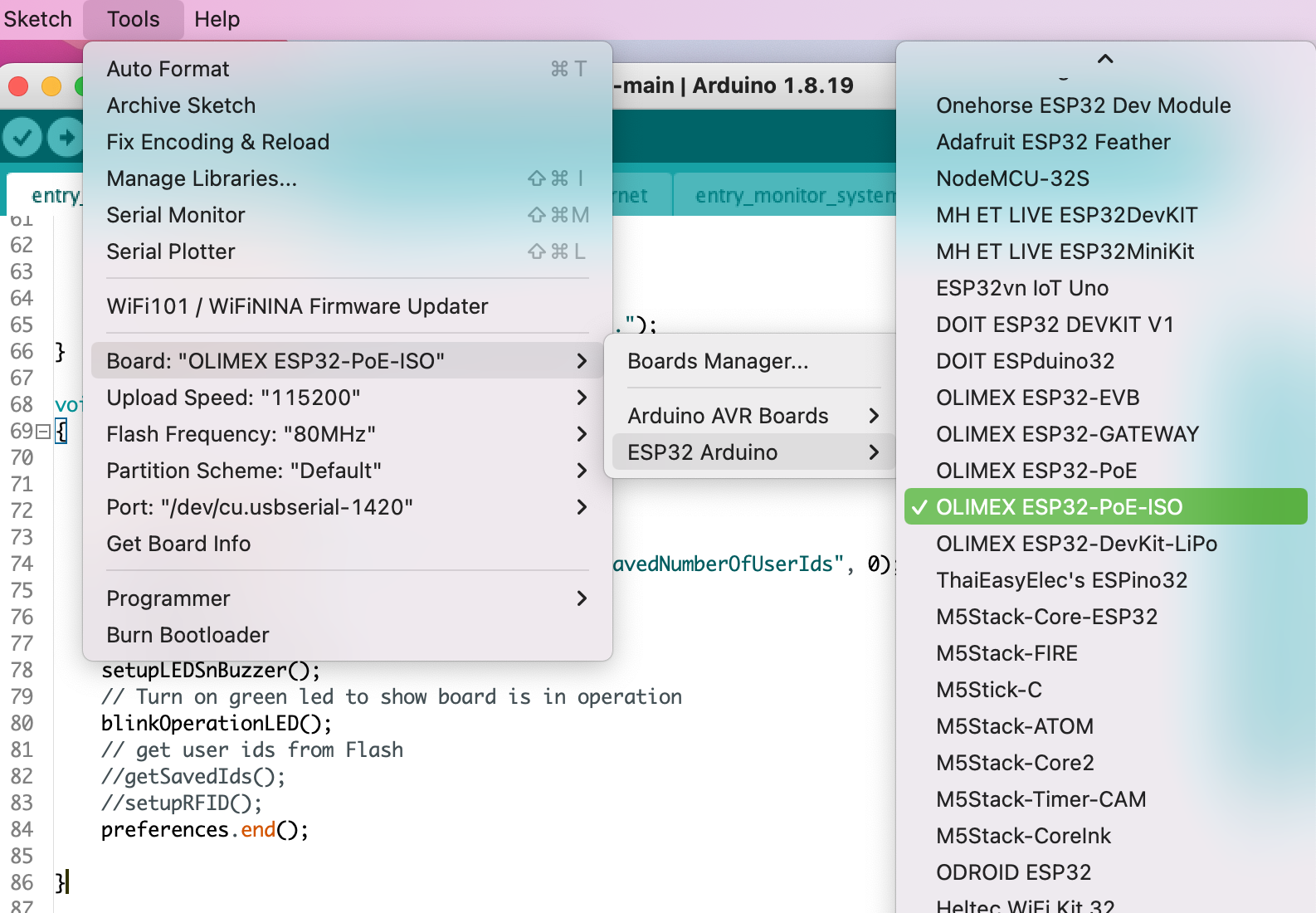Open Boards Manager...

pos(754,361)
